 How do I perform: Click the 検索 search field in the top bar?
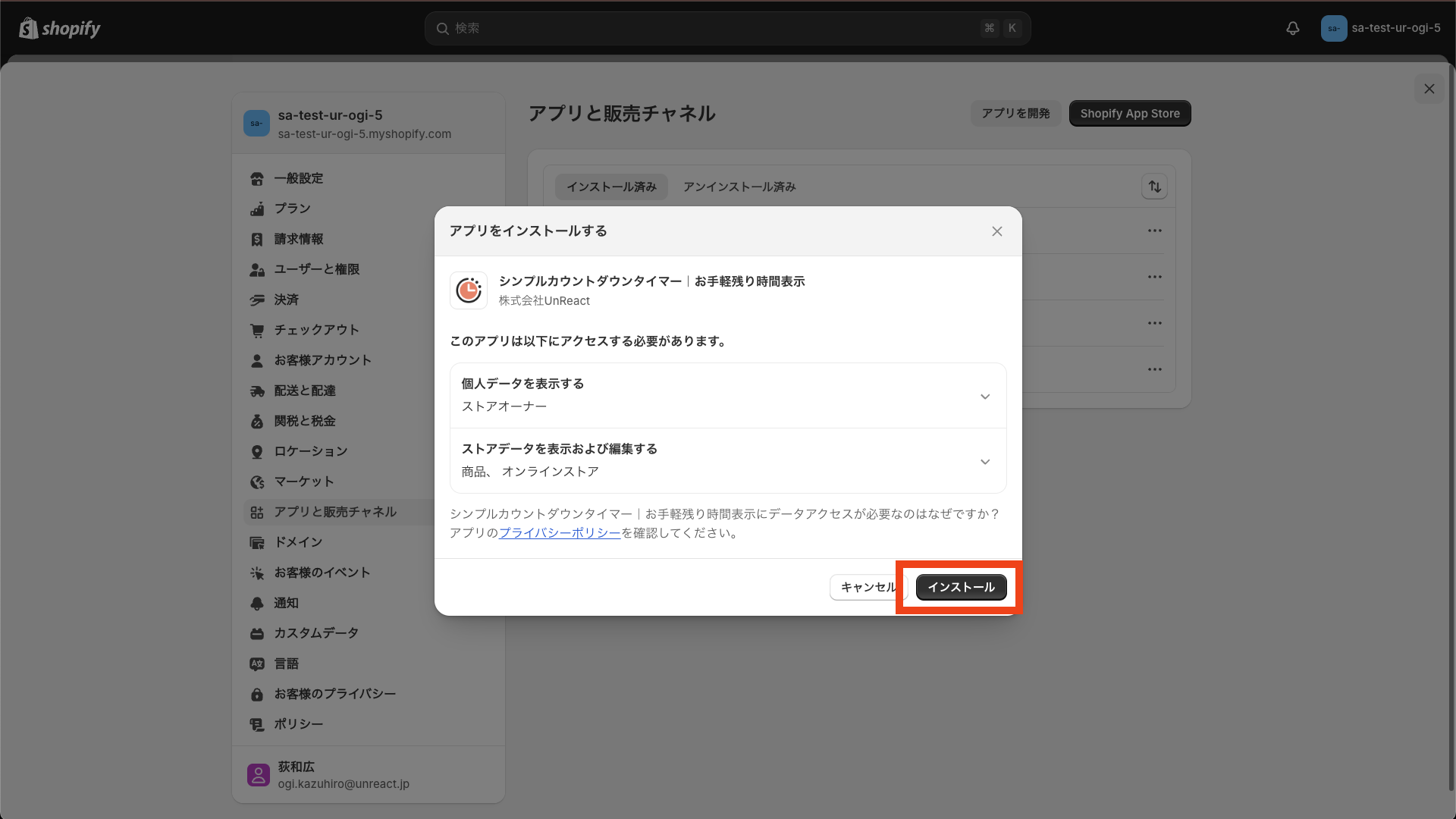tap(728, 28)
